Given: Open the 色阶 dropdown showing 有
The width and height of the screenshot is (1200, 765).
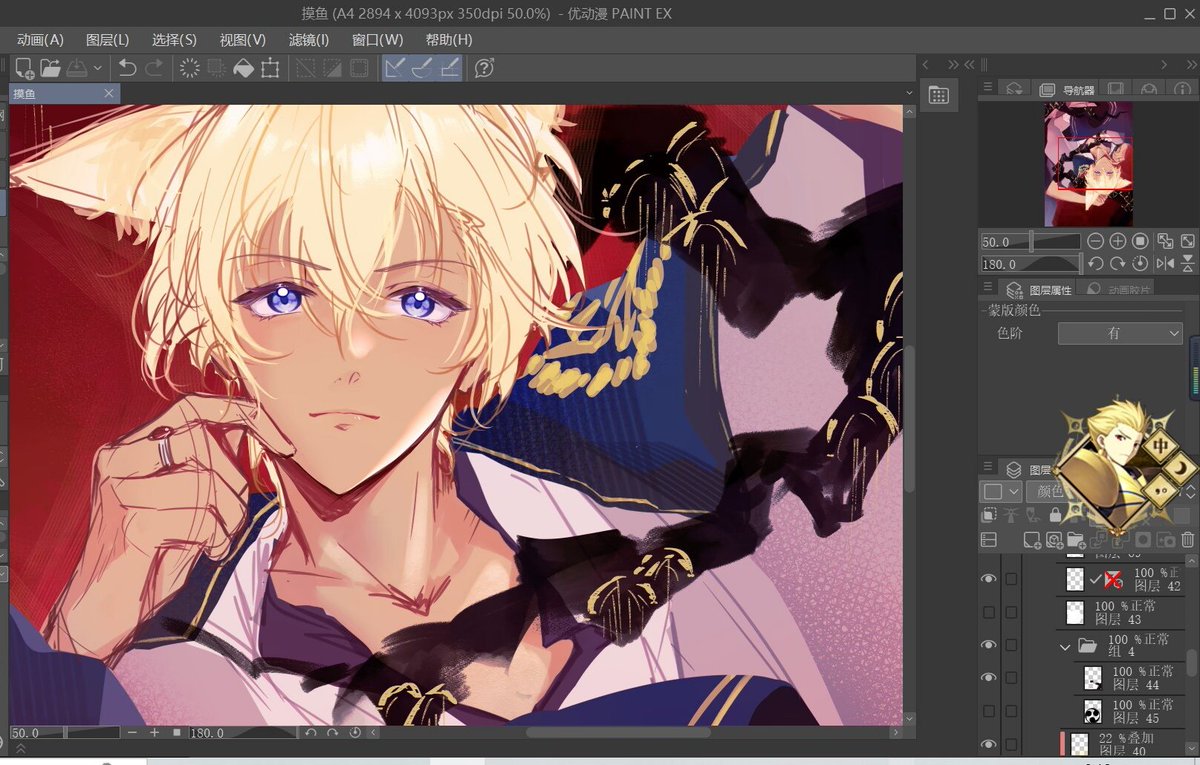Looking at the screenshot, I should pyautogui.click(x=1120, y=334).
